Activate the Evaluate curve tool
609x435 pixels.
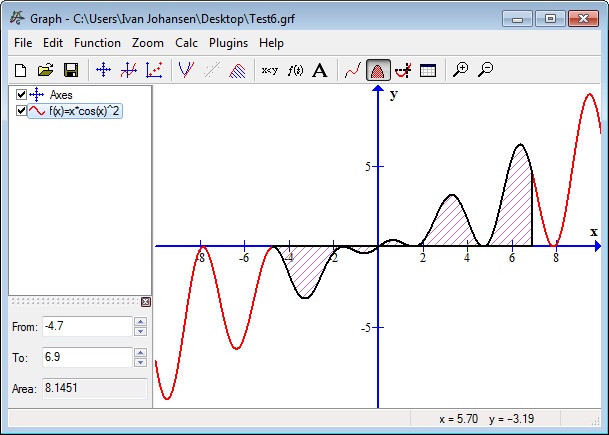353,70
